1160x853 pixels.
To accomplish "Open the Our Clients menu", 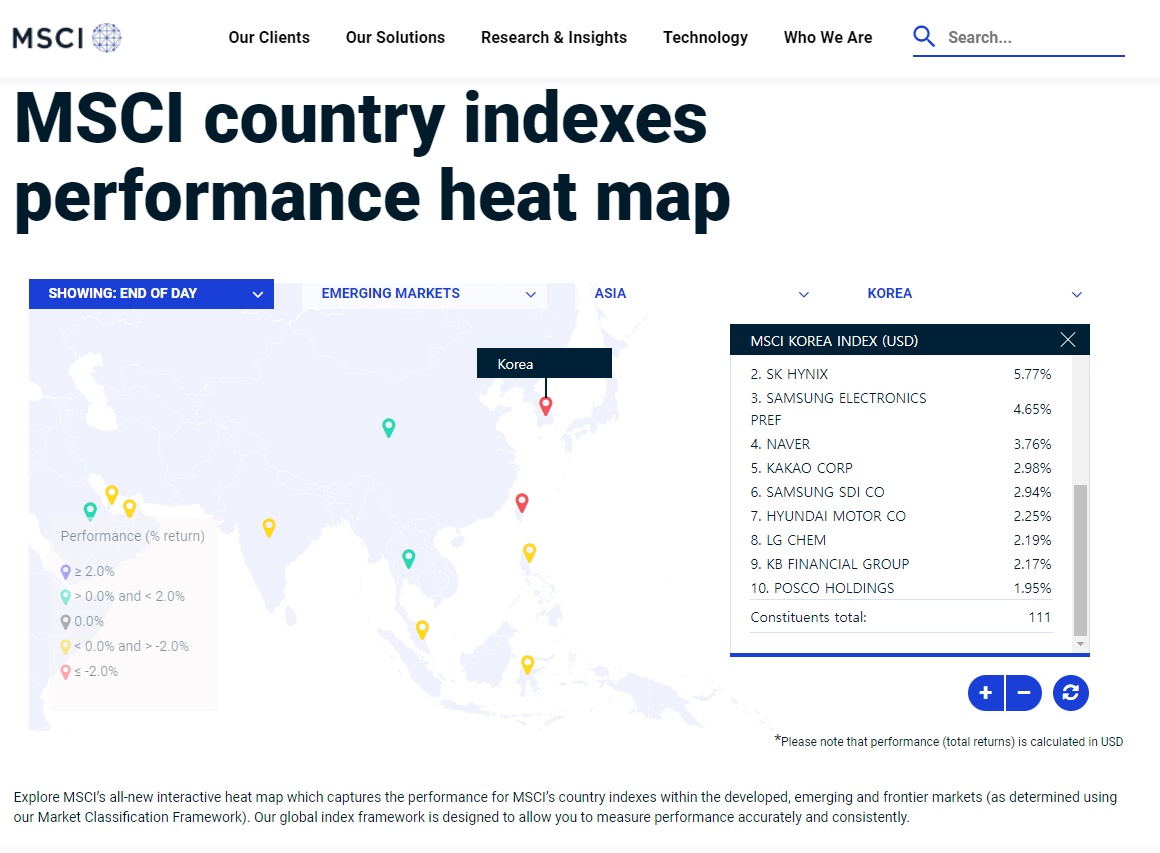I will [269, 38].
